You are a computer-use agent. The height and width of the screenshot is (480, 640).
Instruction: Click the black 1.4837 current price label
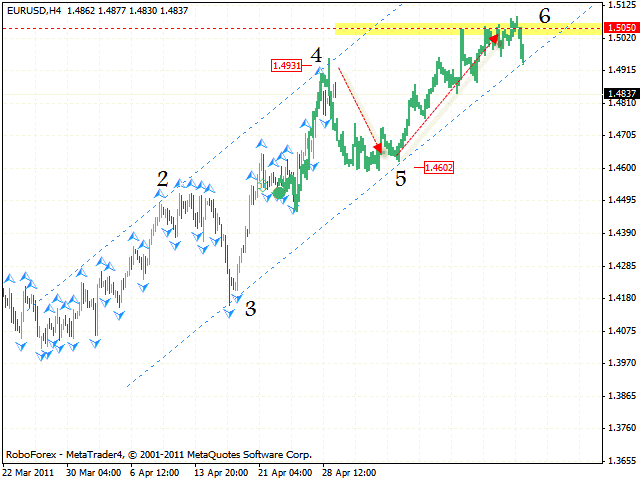click(620, 93)
